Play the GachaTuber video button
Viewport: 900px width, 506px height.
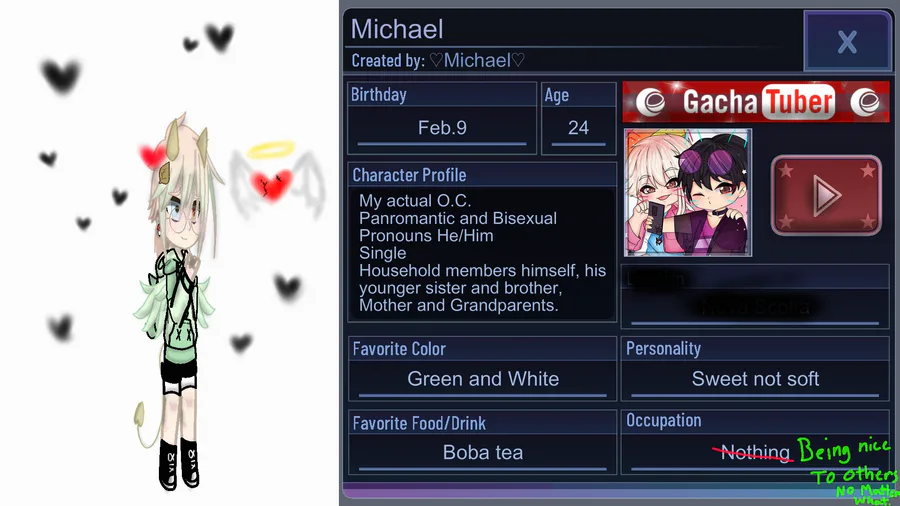pyautogui.click(x=826, y=195)
